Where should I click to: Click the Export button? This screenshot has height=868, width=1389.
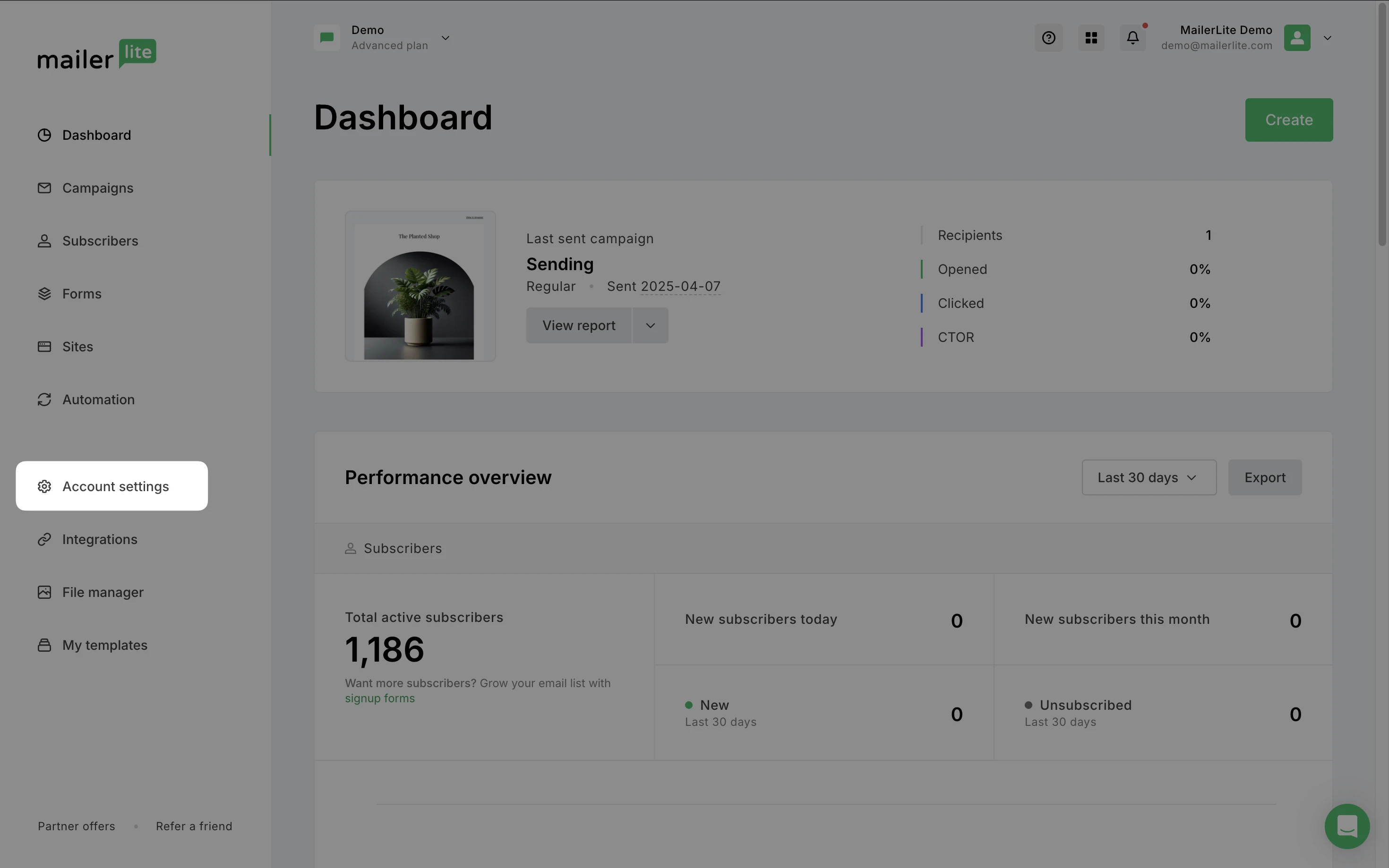coord(1264,477)
